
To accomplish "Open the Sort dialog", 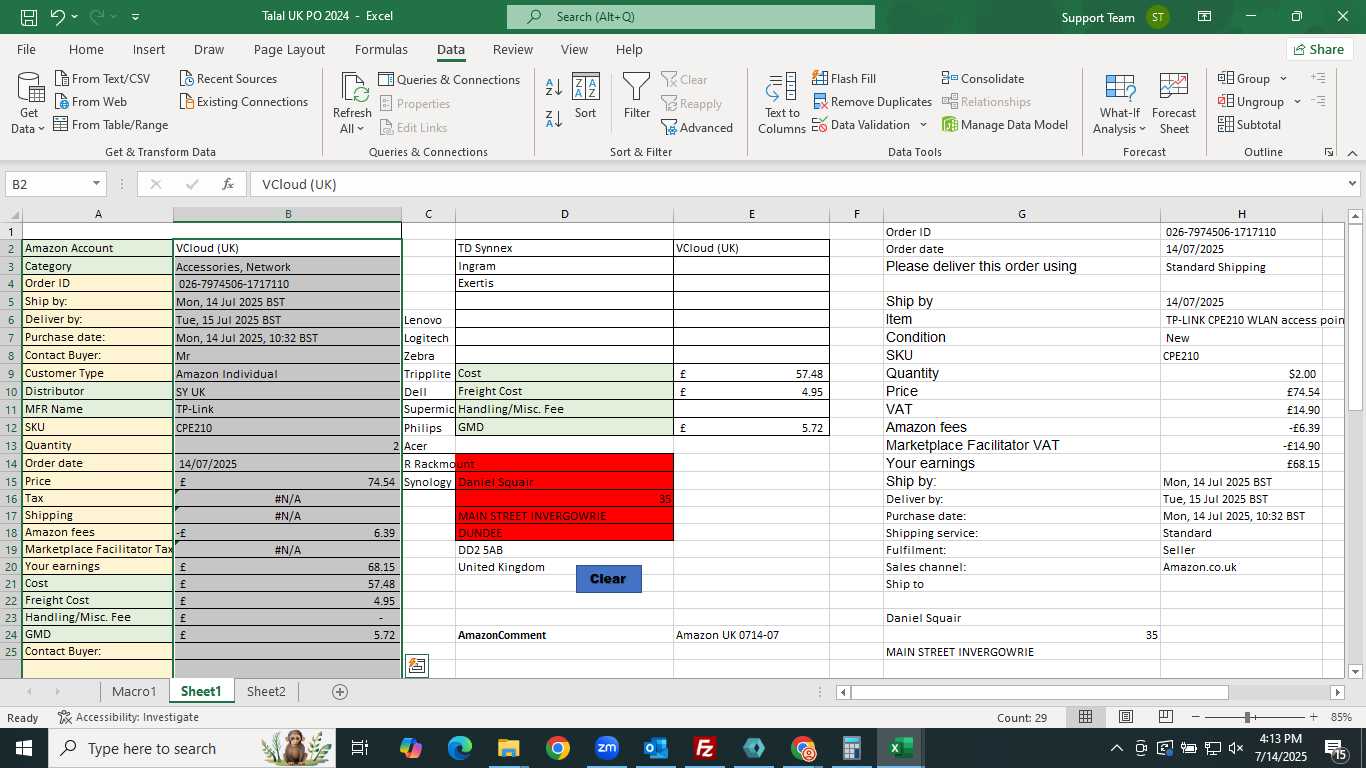I will pyautogui.click(x=585, y=96).
